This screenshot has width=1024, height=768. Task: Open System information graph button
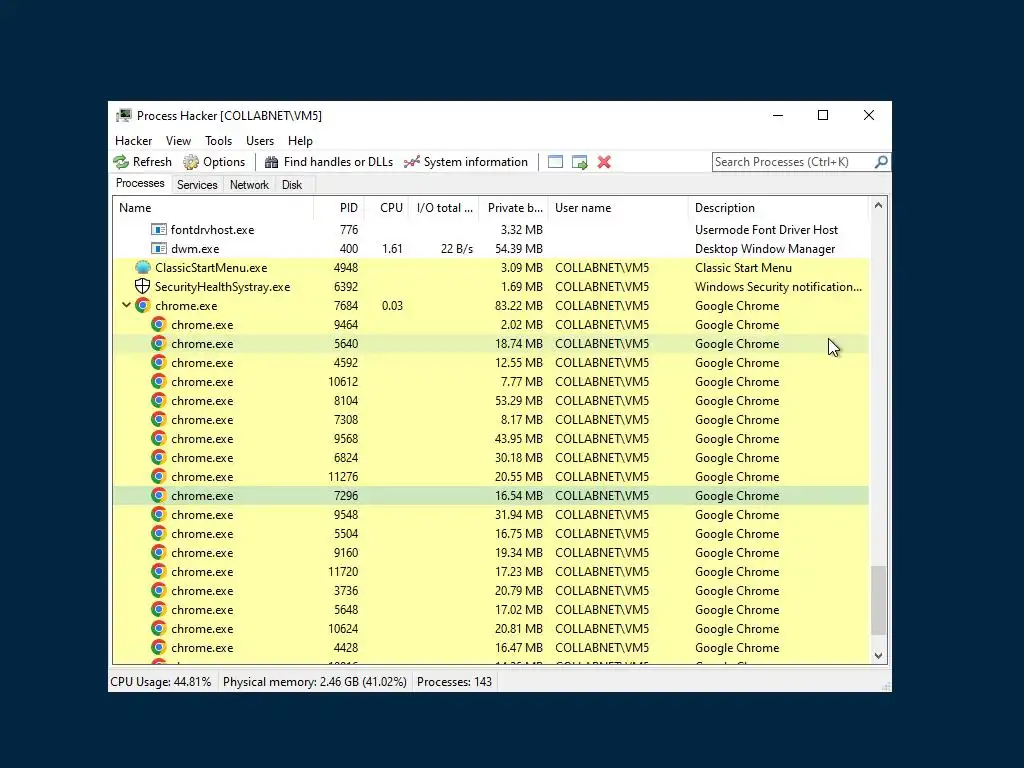466,162
